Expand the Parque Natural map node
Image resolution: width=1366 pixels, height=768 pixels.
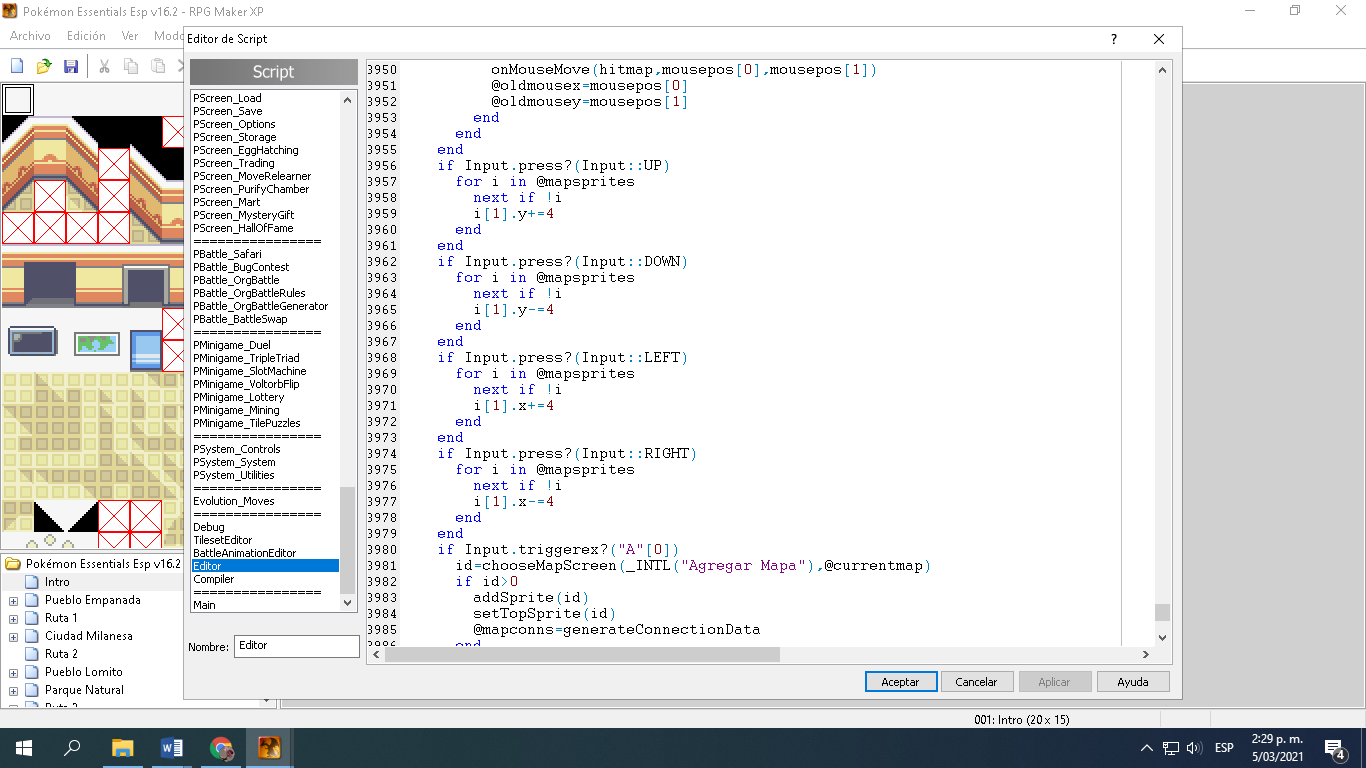click(x=13, y=691)
